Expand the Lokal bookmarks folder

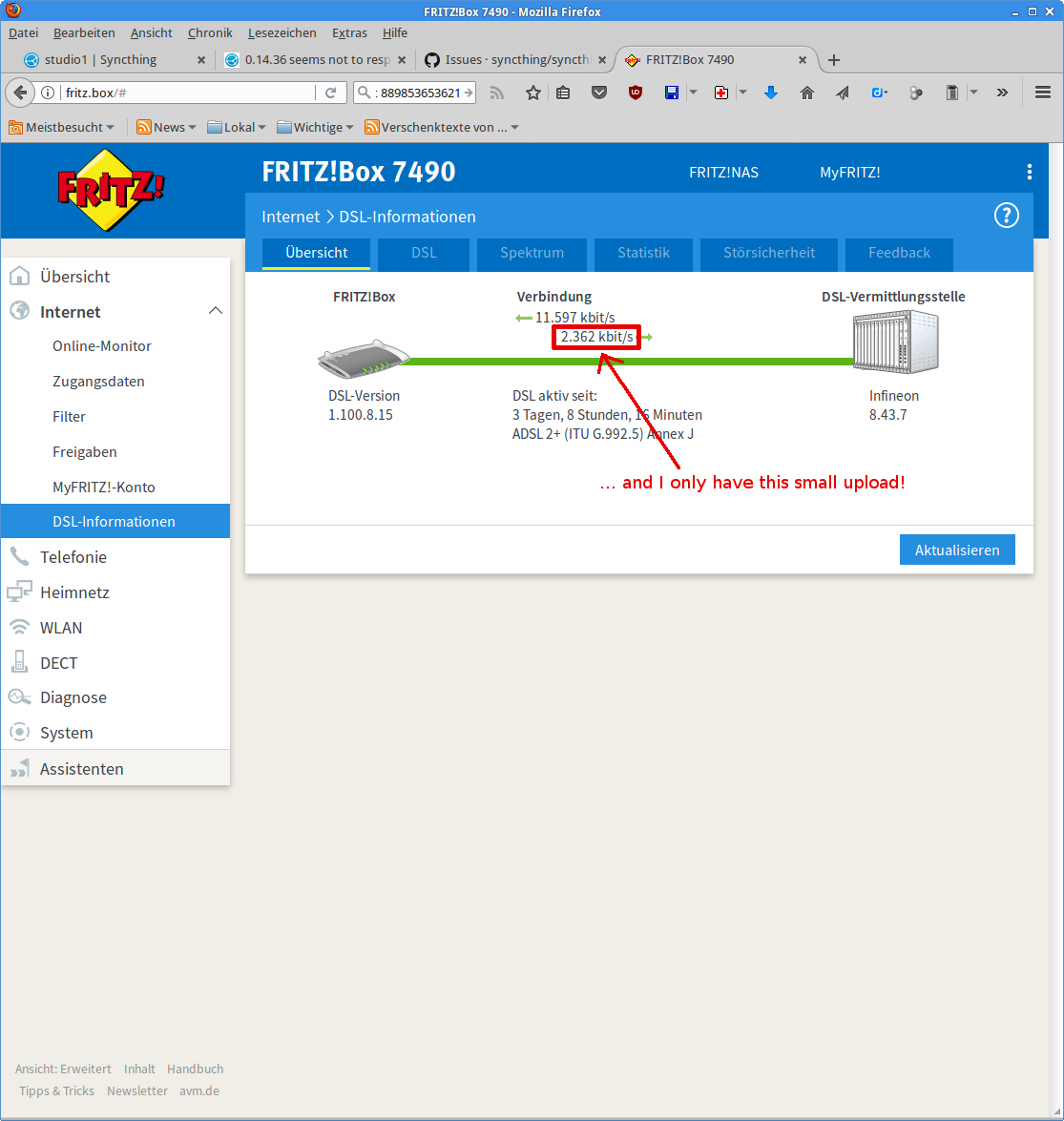point(236,127)
